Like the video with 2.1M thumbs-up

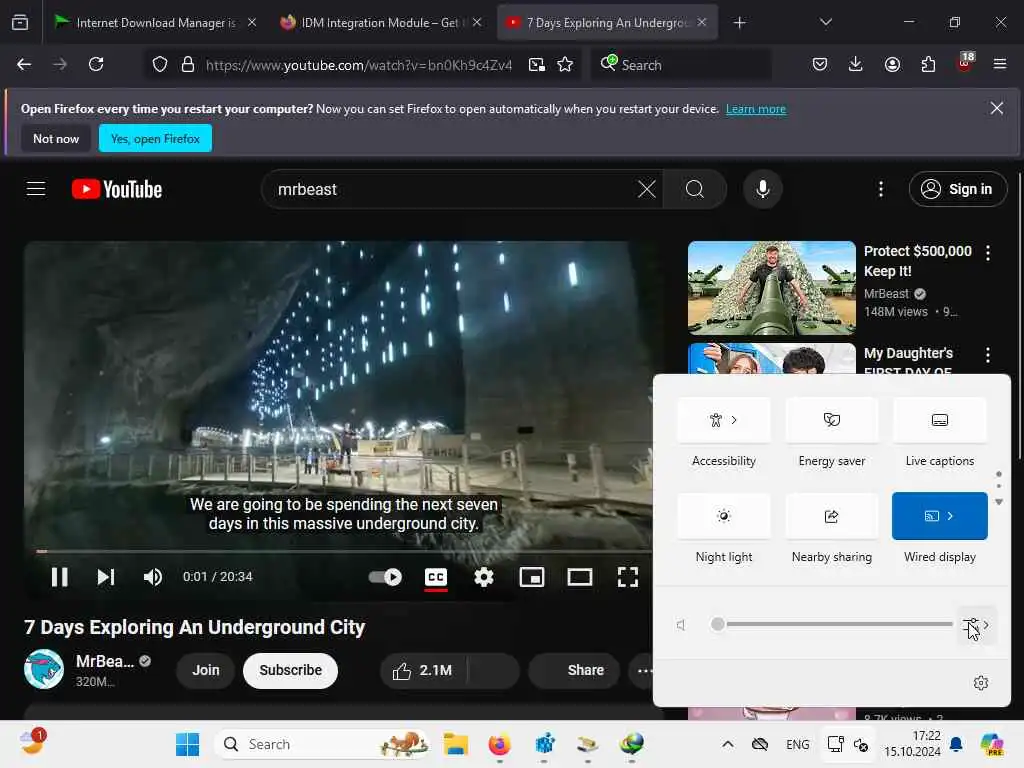click(x=423, y=671)
